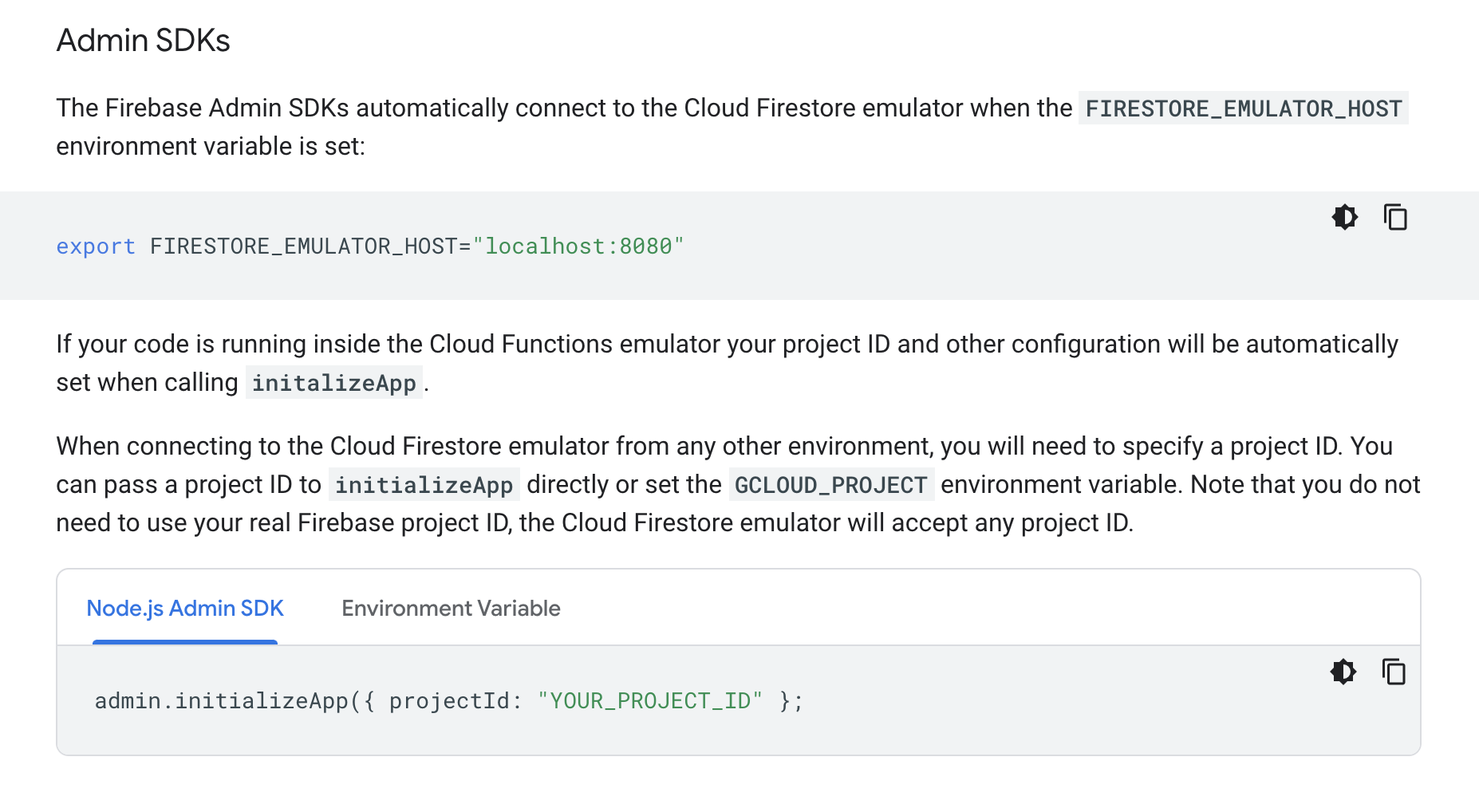Click the FIRESTORE_EMULATOR_HOST inline code in paragraph

pyautogui.click(x=1244, y=108)
